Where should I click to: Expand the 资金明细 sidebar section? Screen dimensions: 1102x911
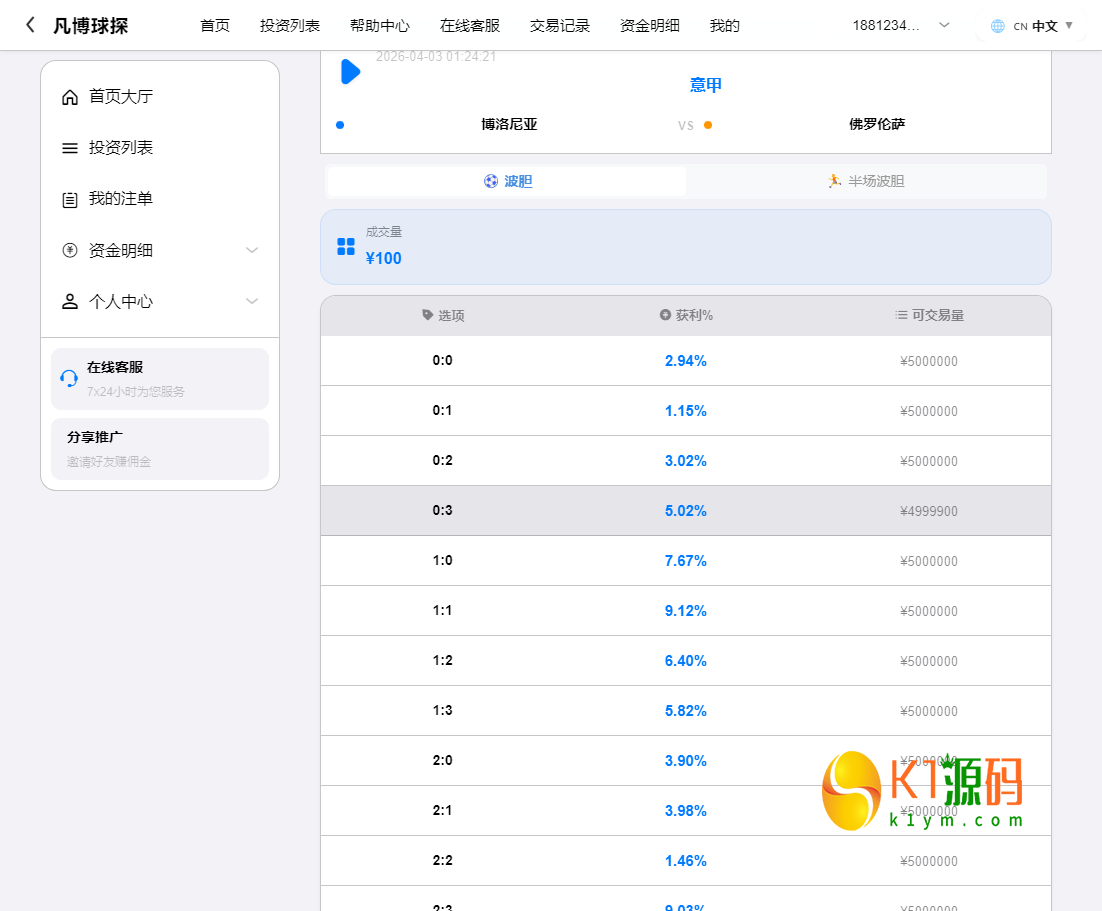coord(251,249)
